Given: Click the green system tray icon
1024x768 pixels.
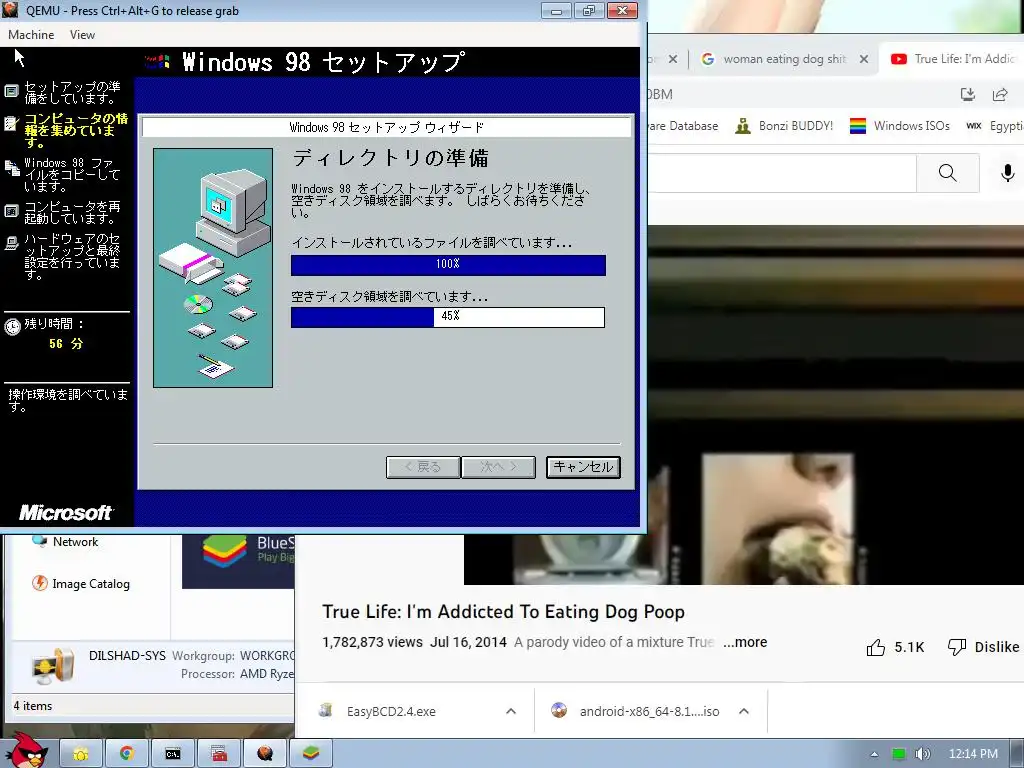Looking at the screenshot, I should (899, 754).
